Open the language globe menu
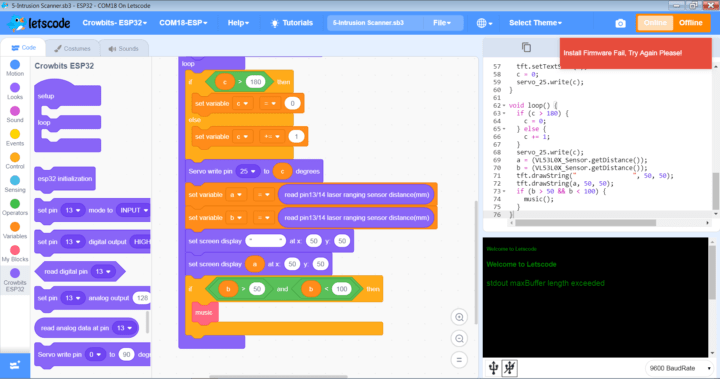720x379 pixels. (484, 23)
